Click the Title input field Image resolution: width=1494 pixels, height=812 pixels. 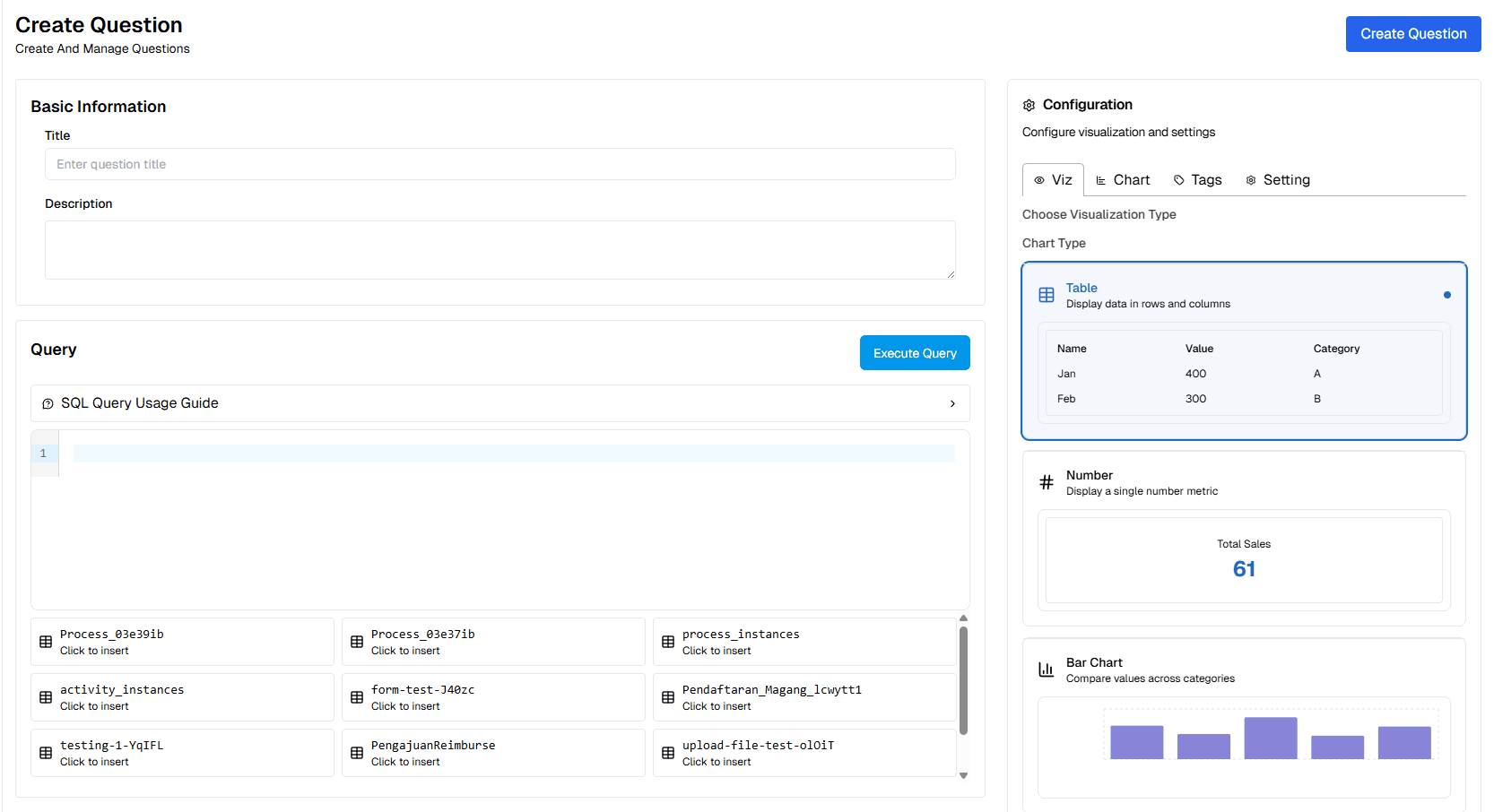tap(499, 164)
